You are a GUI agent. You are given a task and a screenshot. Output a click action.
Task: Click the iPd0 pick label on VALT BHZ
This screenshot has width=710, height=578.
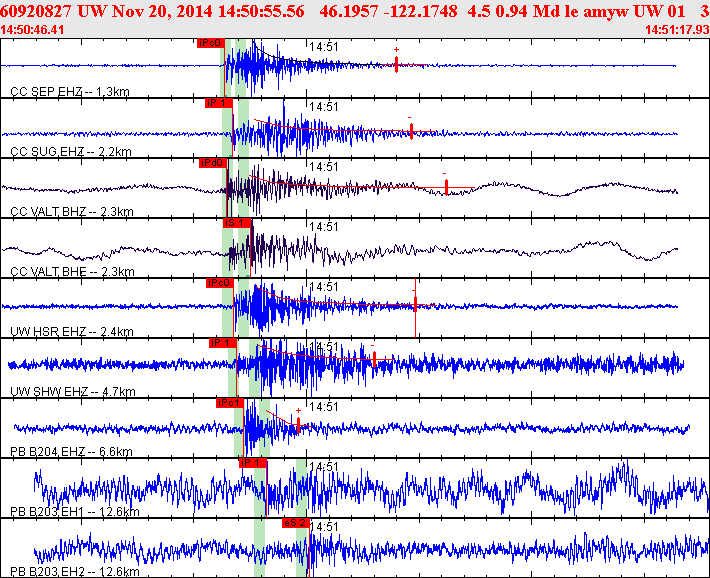pos(212,163)
